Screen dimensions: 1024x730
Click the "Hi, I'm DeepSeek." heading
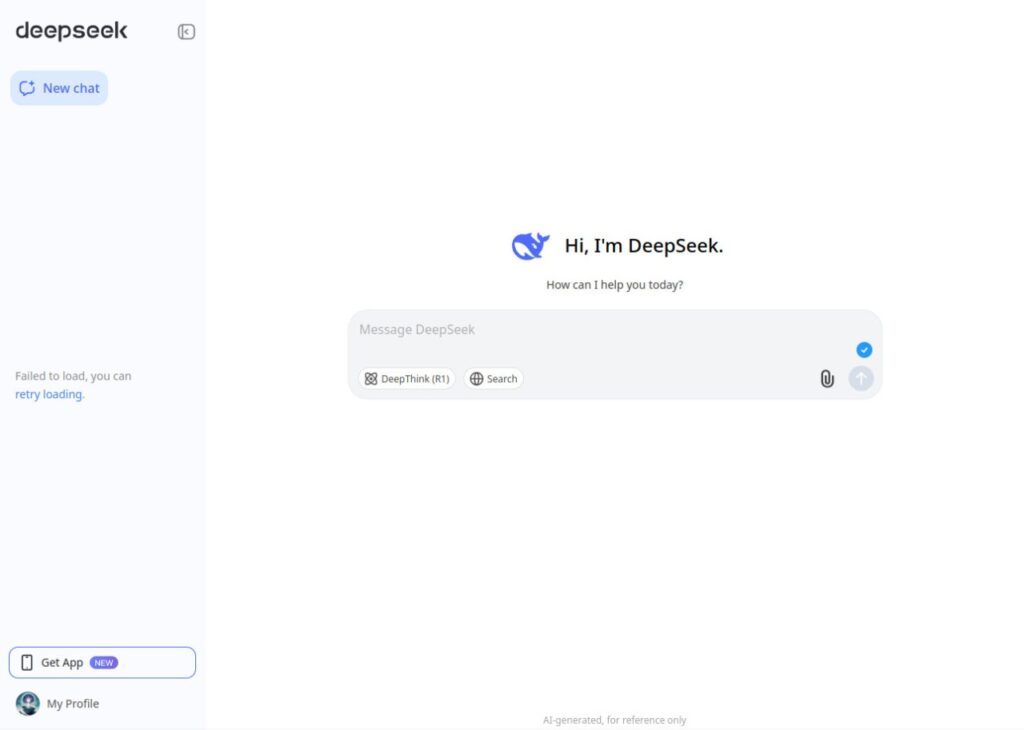pyautogui.click(x=644, y=246)
